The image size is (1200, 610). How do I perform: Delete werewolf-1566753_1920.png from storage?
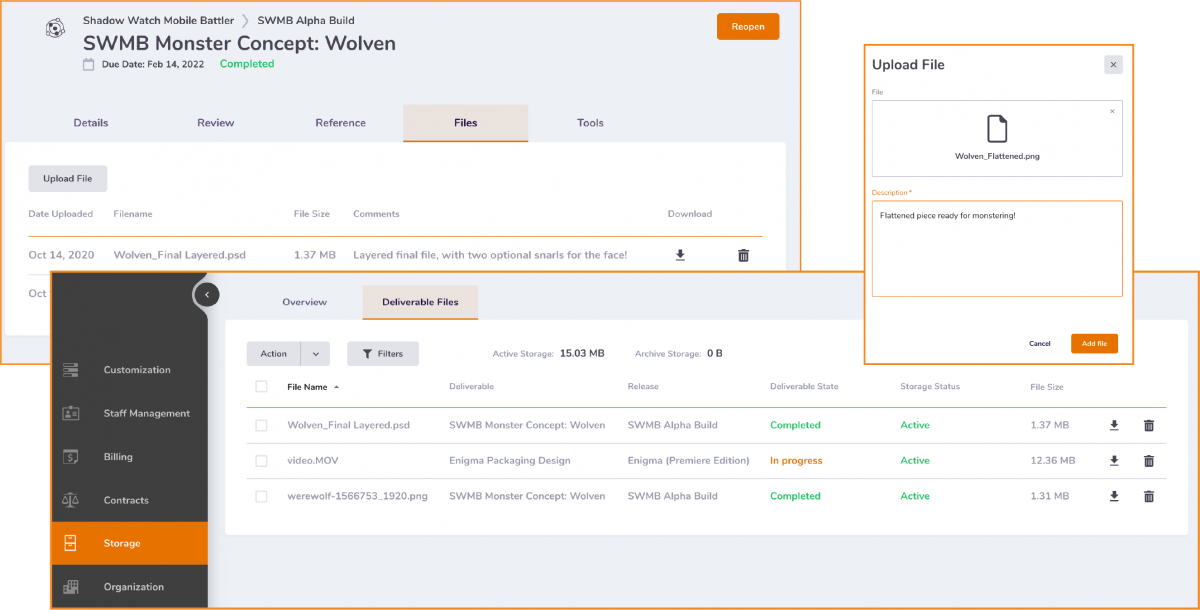[1148, 496]
